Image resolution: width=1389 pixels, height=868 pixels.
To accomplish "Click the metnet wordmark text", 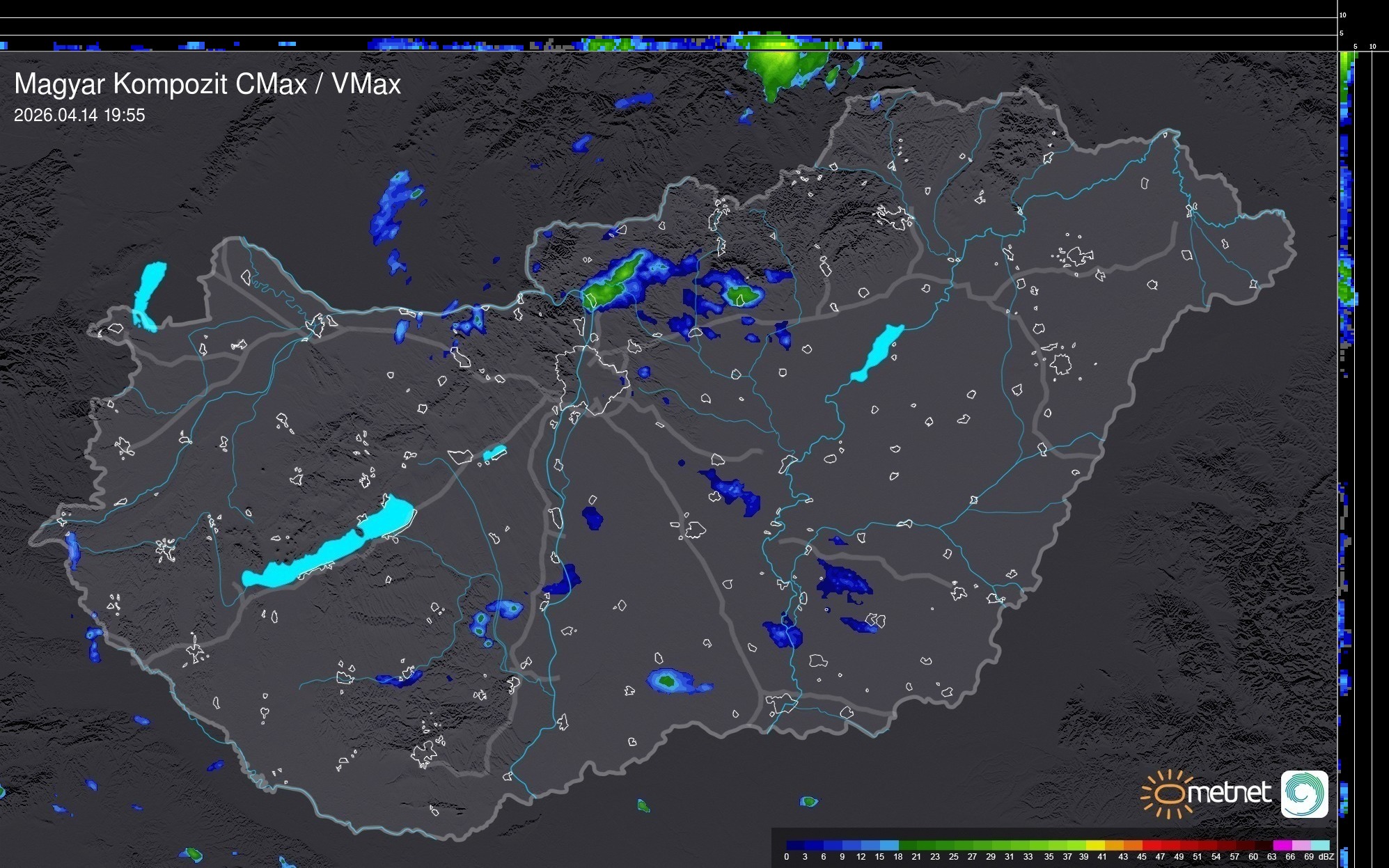I will point(1229,794).
